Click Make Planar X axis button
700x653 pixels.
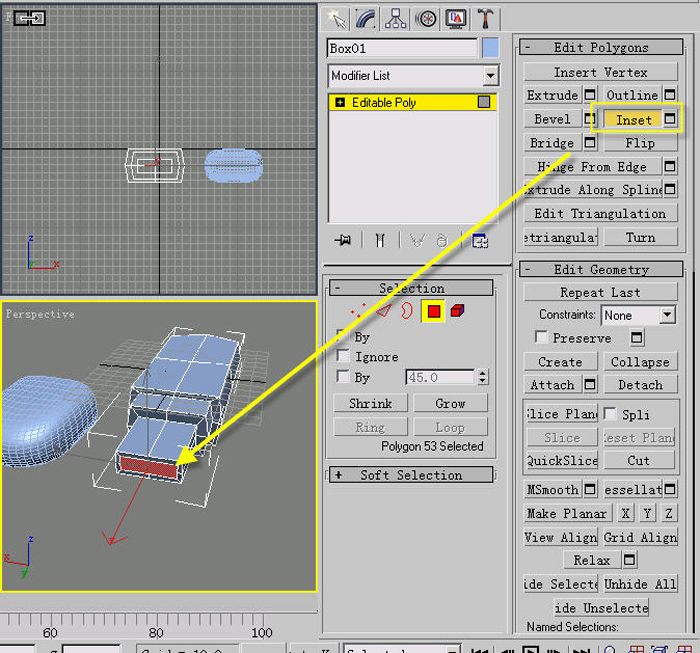pyautogui.click(x=625, y=513)
